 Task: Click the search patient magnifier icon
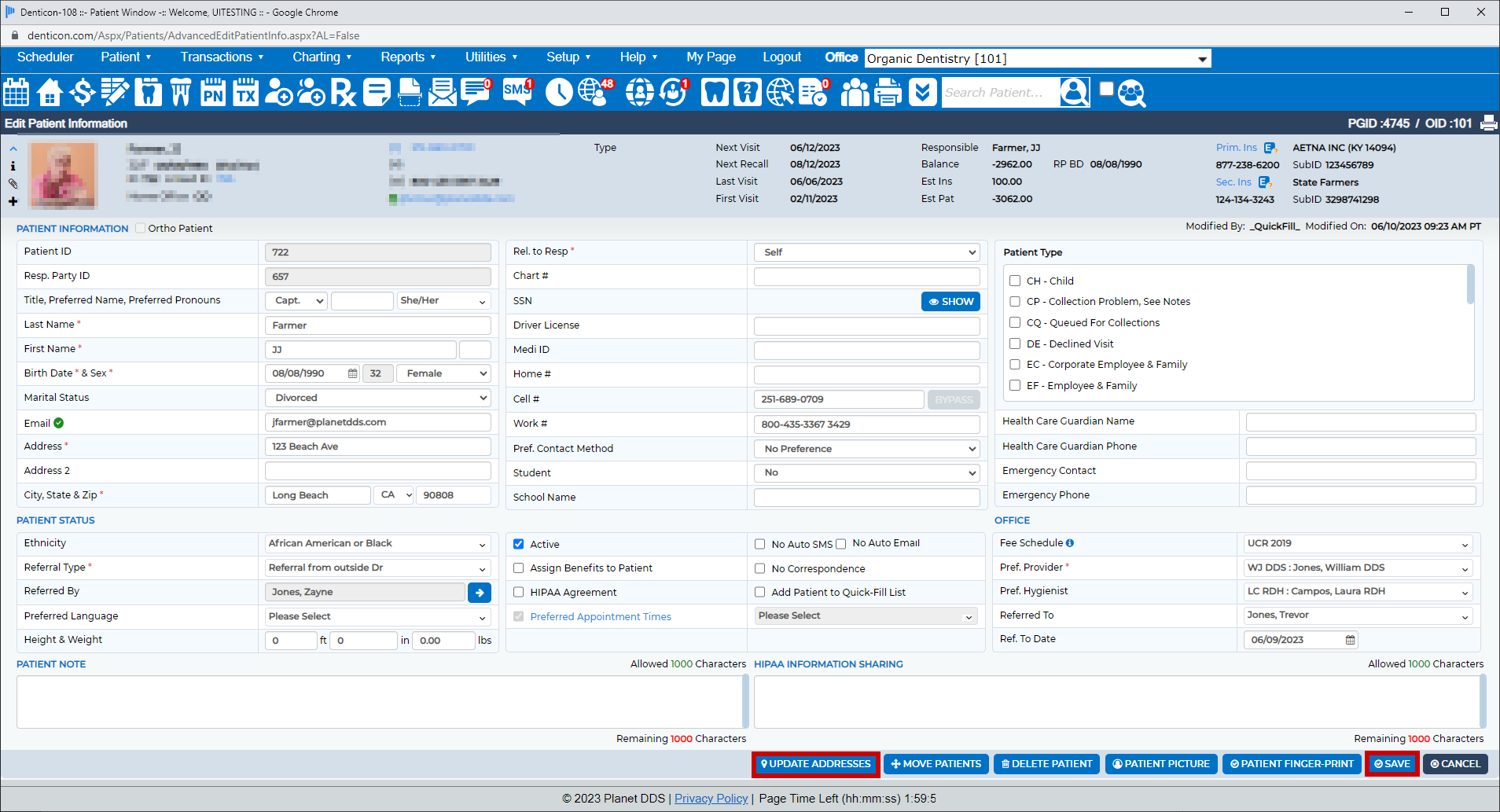(x=1075, y=92)
